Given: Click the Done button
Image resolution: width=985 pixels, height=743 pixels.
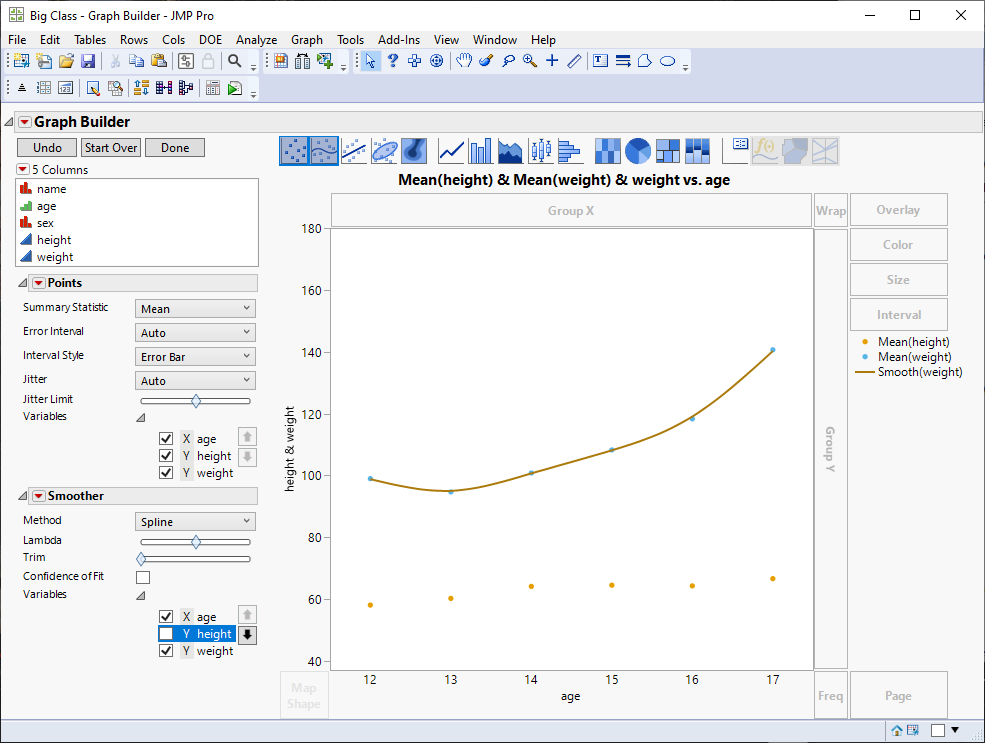Looking at the screenshot, I should [174, 147].
